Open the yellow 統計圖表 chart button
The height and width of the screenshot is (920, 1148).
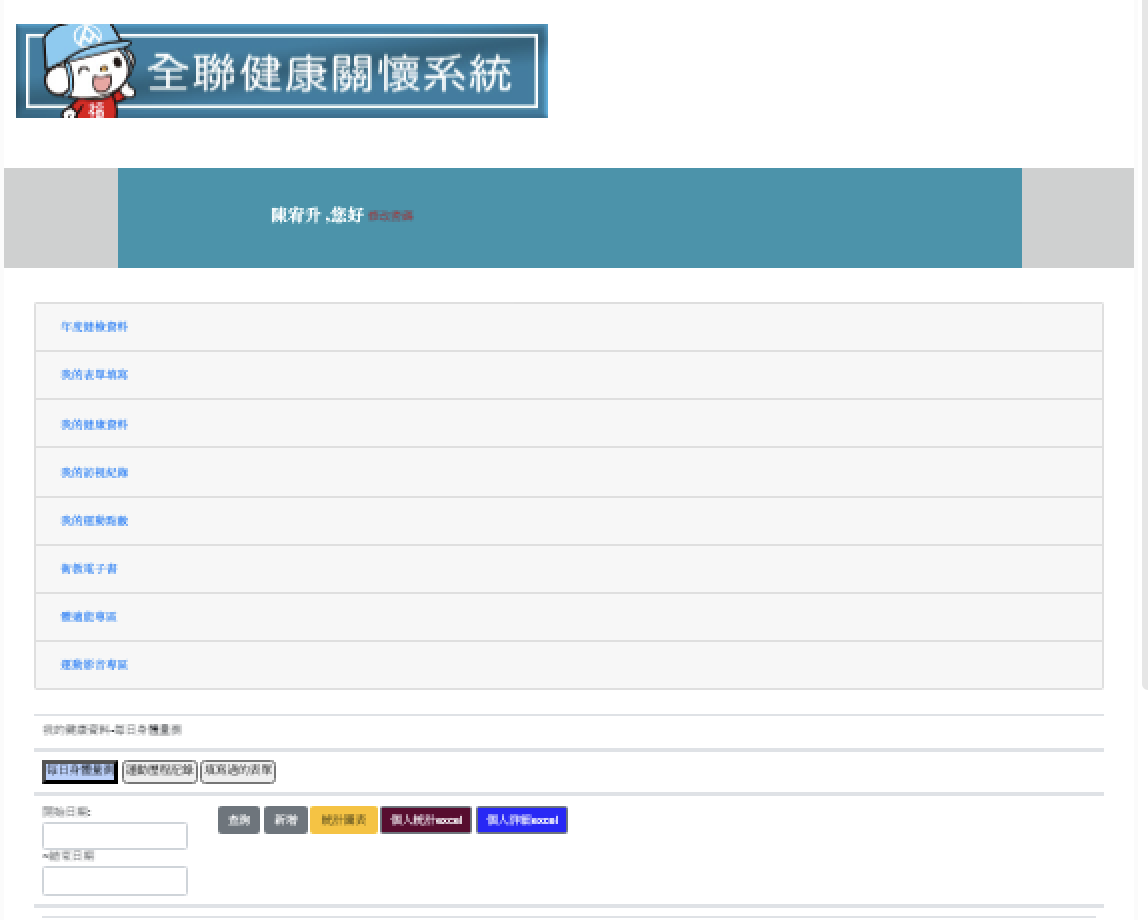(x=344, y=820)
